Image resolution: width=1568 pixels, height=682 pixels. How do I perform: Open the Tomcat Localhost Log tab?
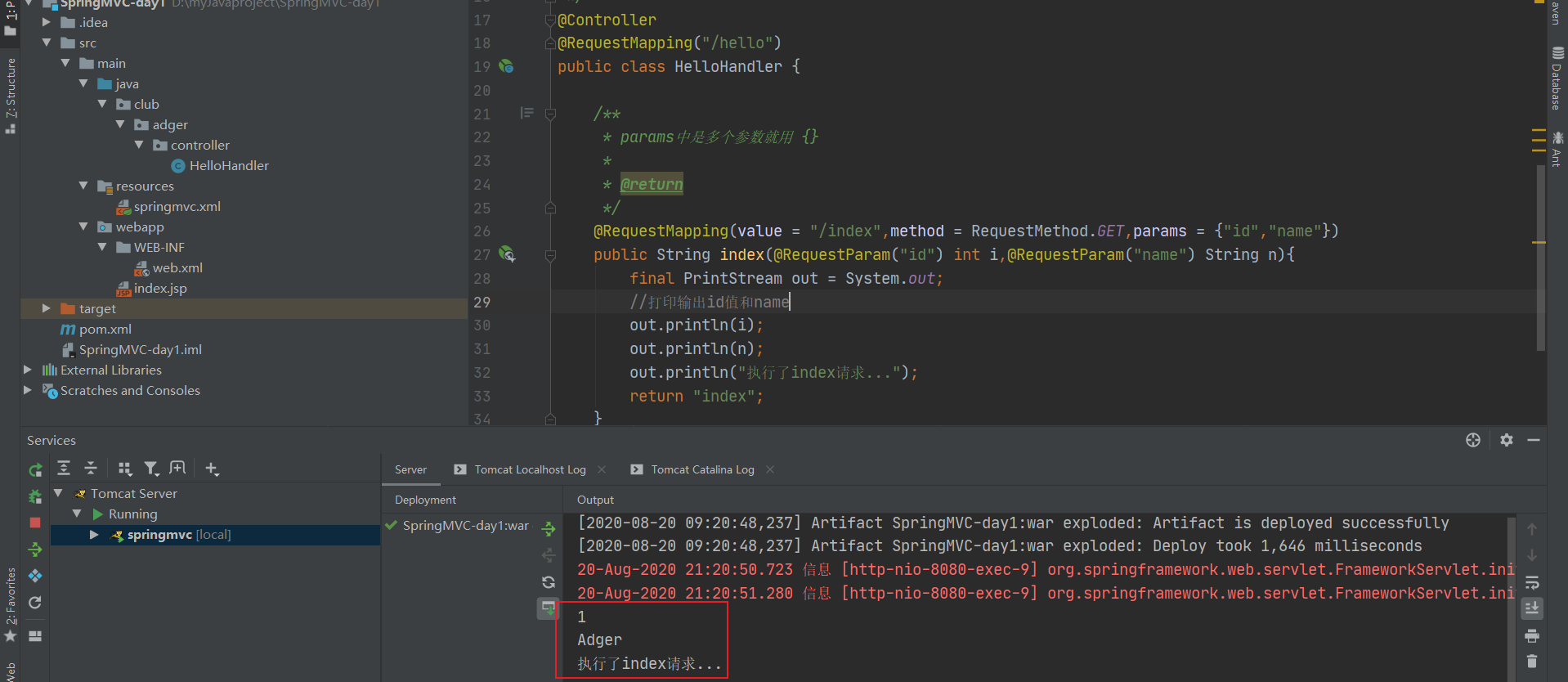tap(530, 469)
